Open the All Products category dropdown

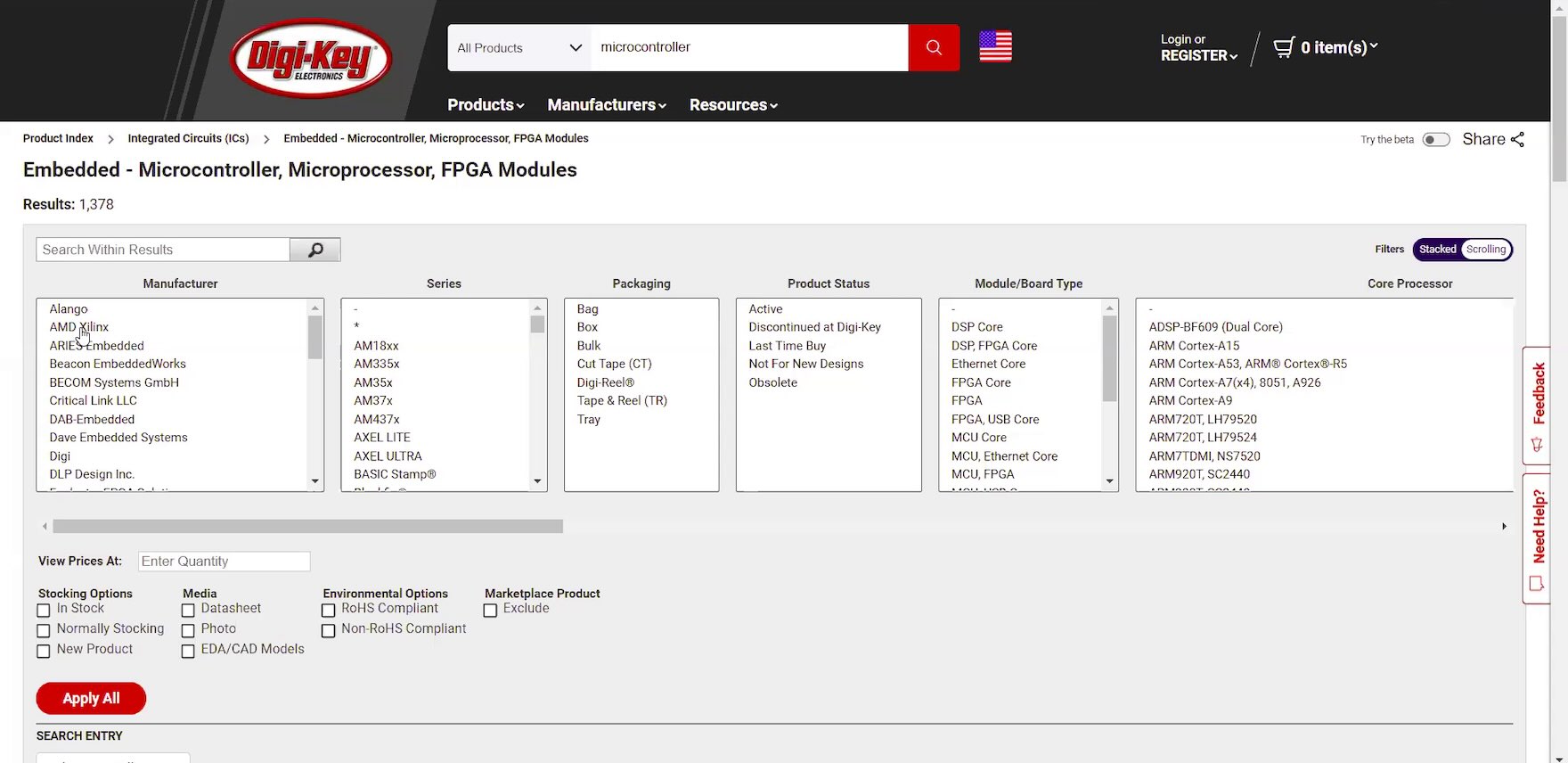point(519,48)
